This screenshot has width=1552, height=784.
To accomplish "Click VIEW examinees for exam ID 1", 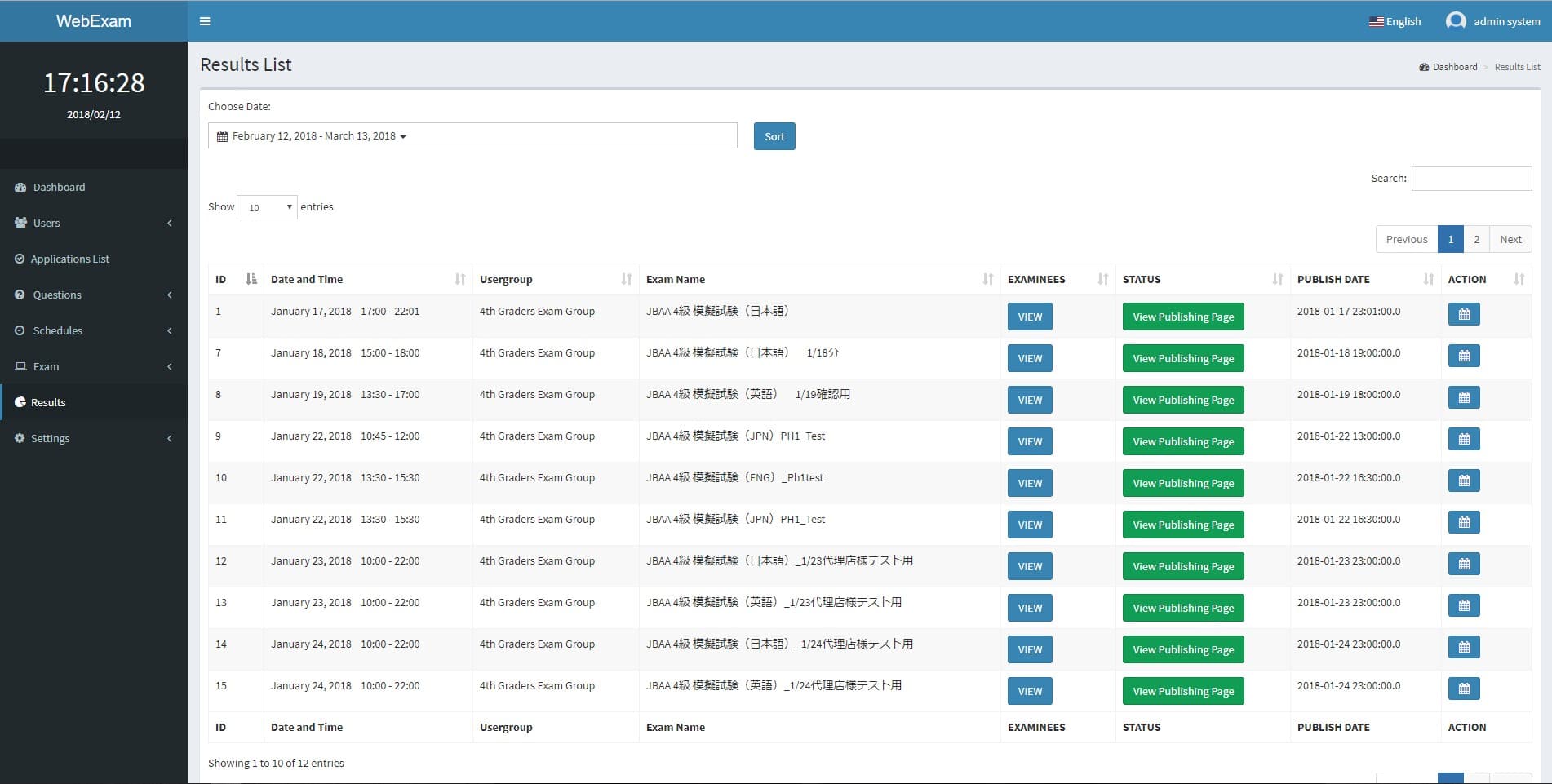I will tap(1030, 317).
